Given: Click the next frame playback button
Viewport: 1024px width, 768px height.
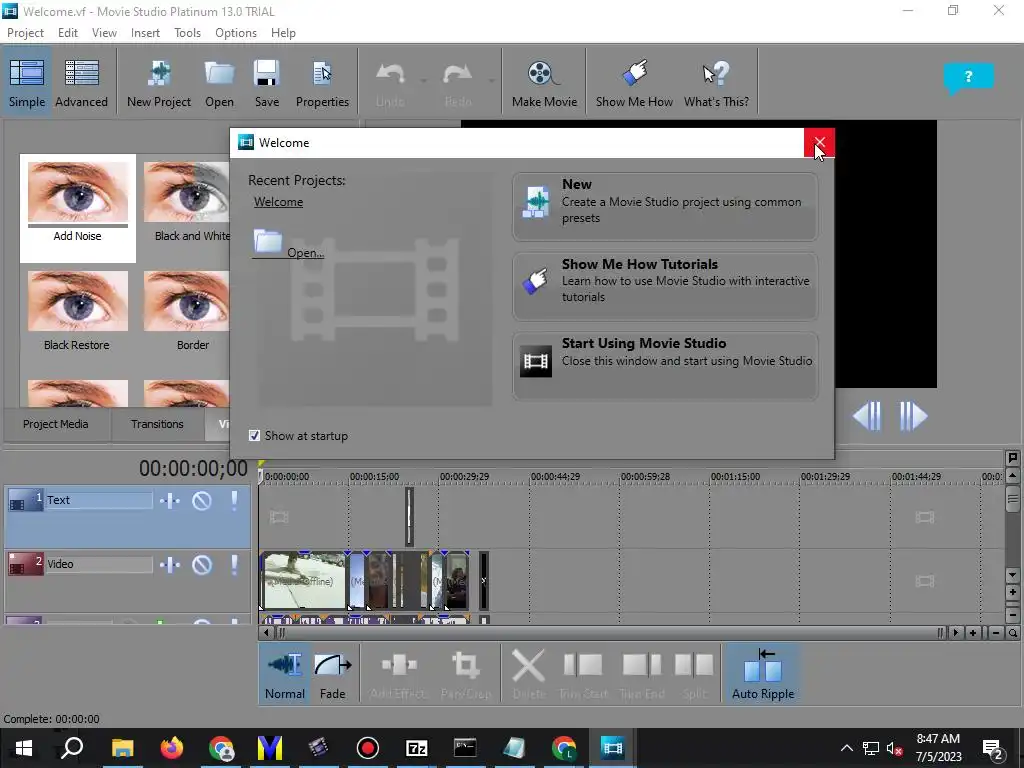Looking at the screenshot, I should (913, 416).
